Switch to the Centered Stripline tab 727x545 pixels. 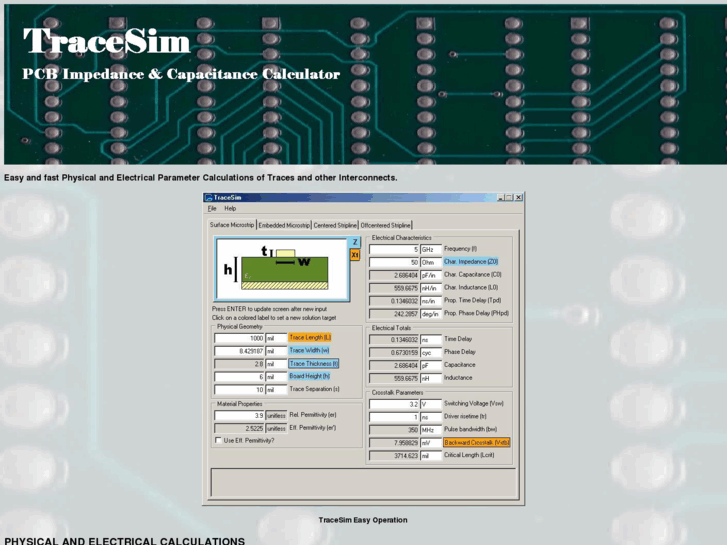point(335,225)
